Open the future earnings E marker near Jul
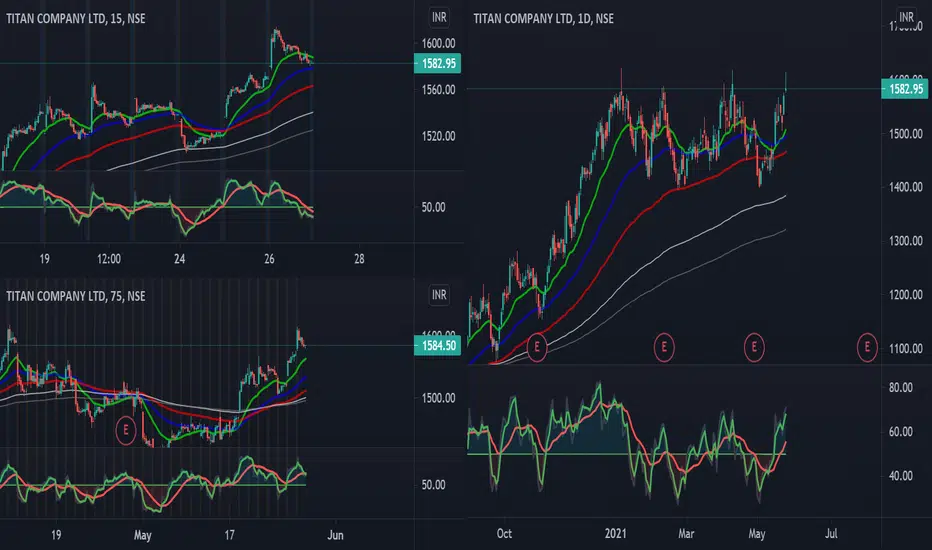The width and height of the screenshot is (932, 550). [867, 347]
